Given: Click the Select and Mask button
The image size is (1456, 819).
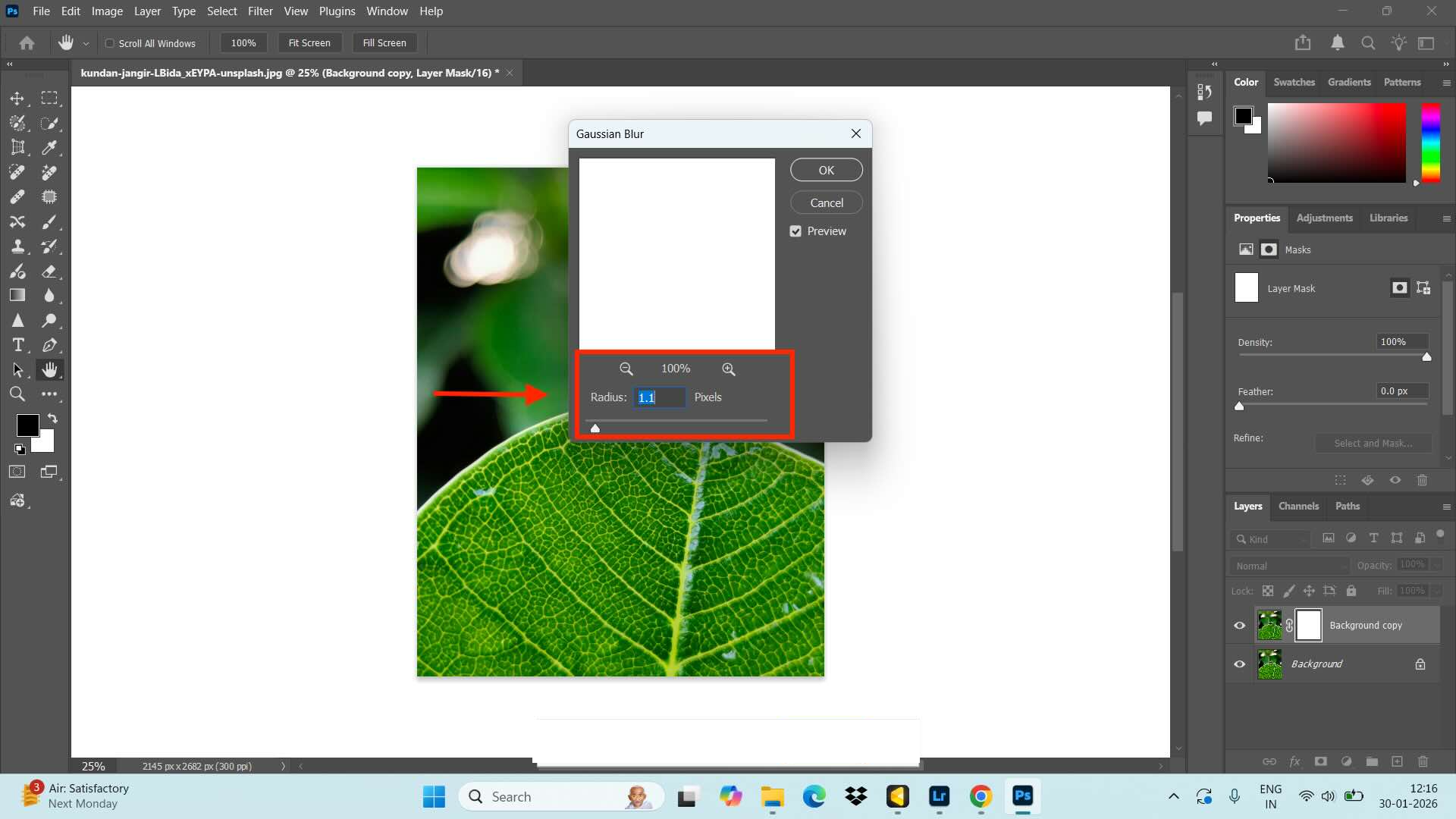Looking at the screenshot, I should click(1373, 443).
